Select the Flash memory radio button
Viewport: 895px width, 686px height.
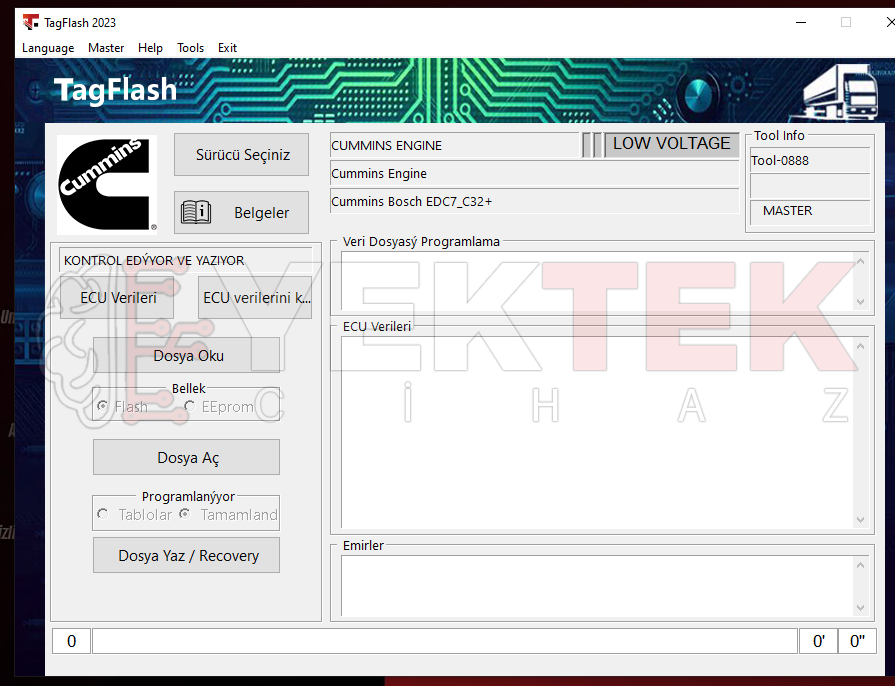(103, 406)
